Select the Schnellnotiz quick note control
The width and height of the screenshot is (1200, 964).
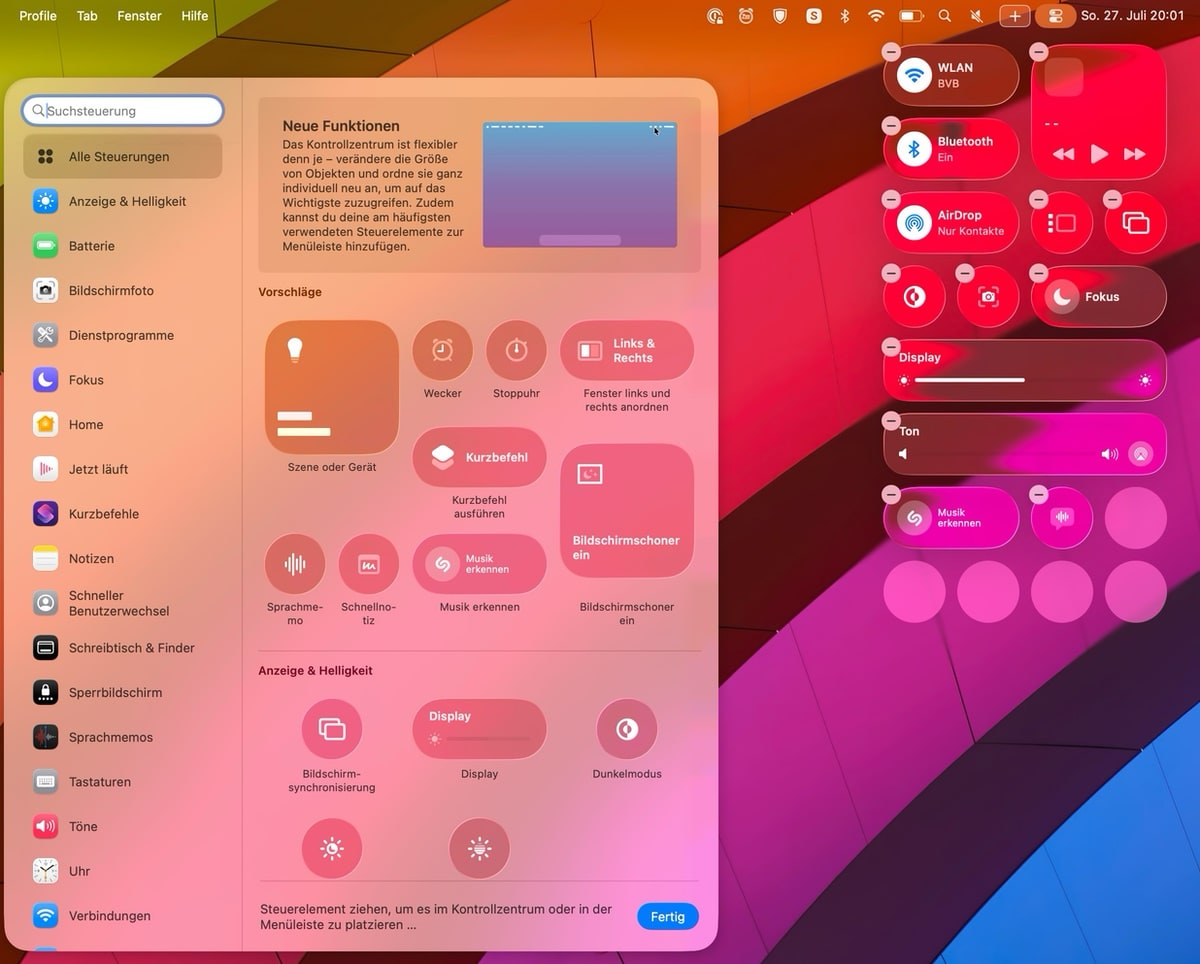pos(369,565)
